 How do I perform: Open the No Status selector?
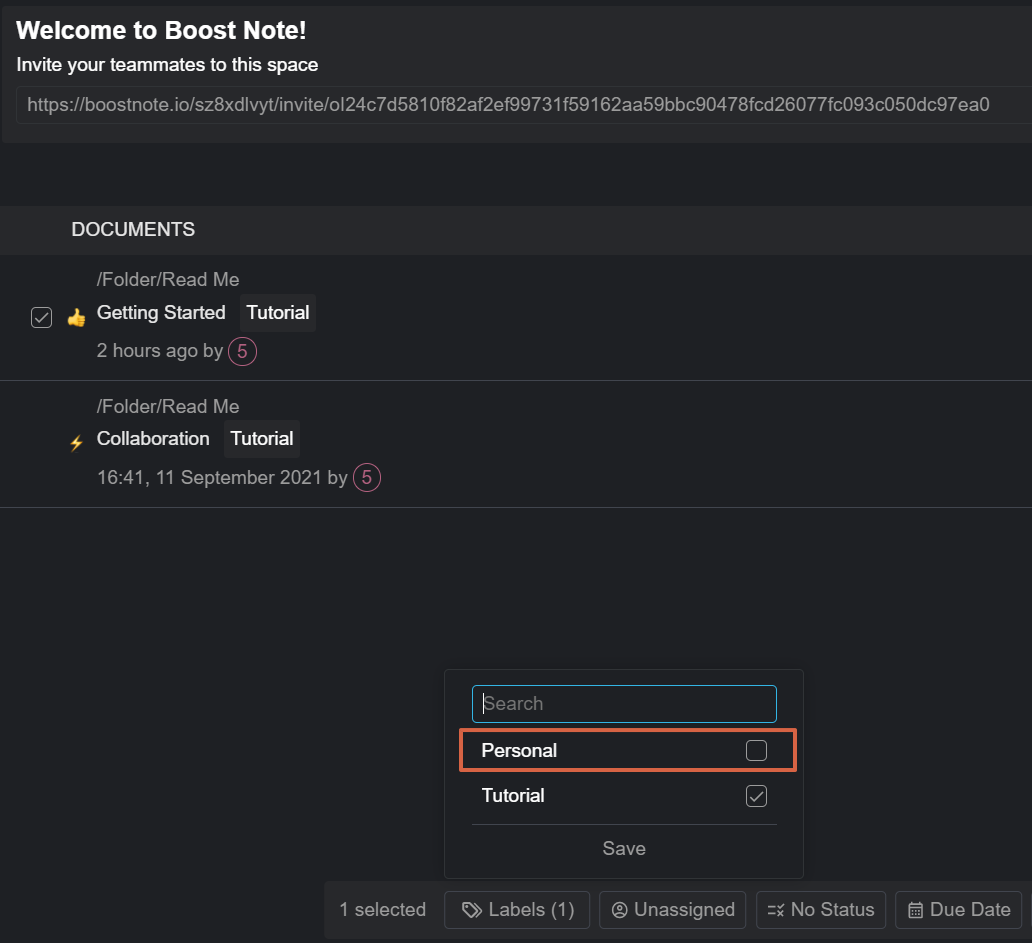point(821,909)
